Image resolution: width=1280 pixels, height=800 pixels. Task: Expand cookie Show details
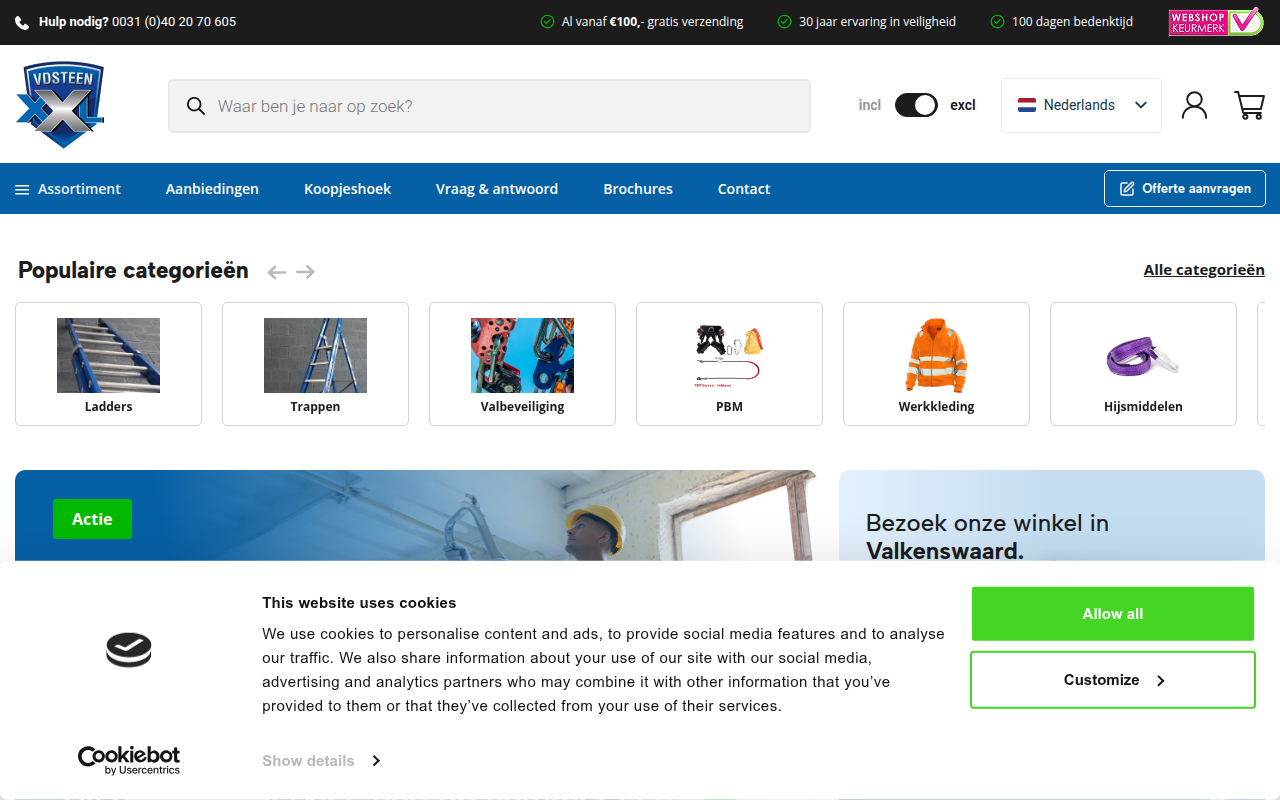321,761
